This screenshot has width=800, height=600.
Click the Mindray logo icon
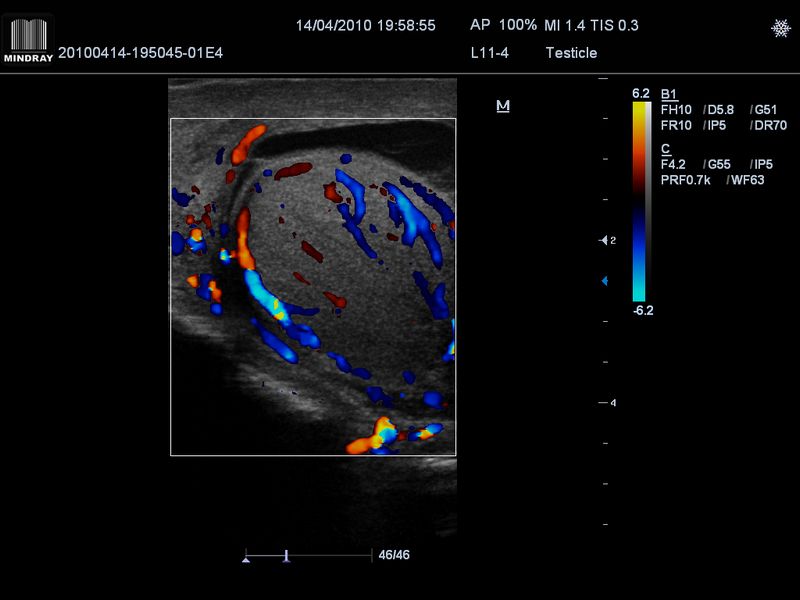pyautogui.click(x=28, y=40)
